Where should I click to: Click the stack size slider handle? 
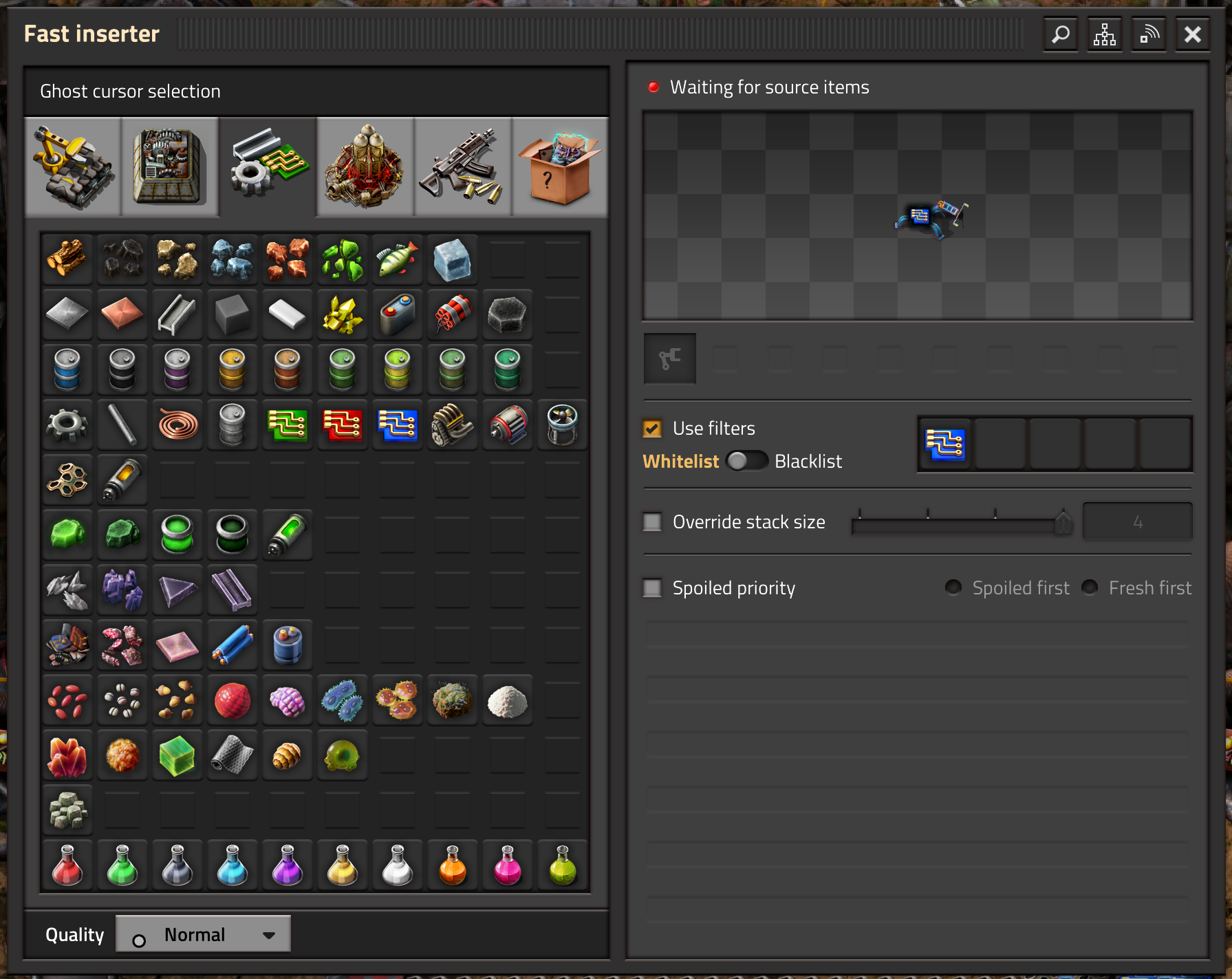[1063, 524]
